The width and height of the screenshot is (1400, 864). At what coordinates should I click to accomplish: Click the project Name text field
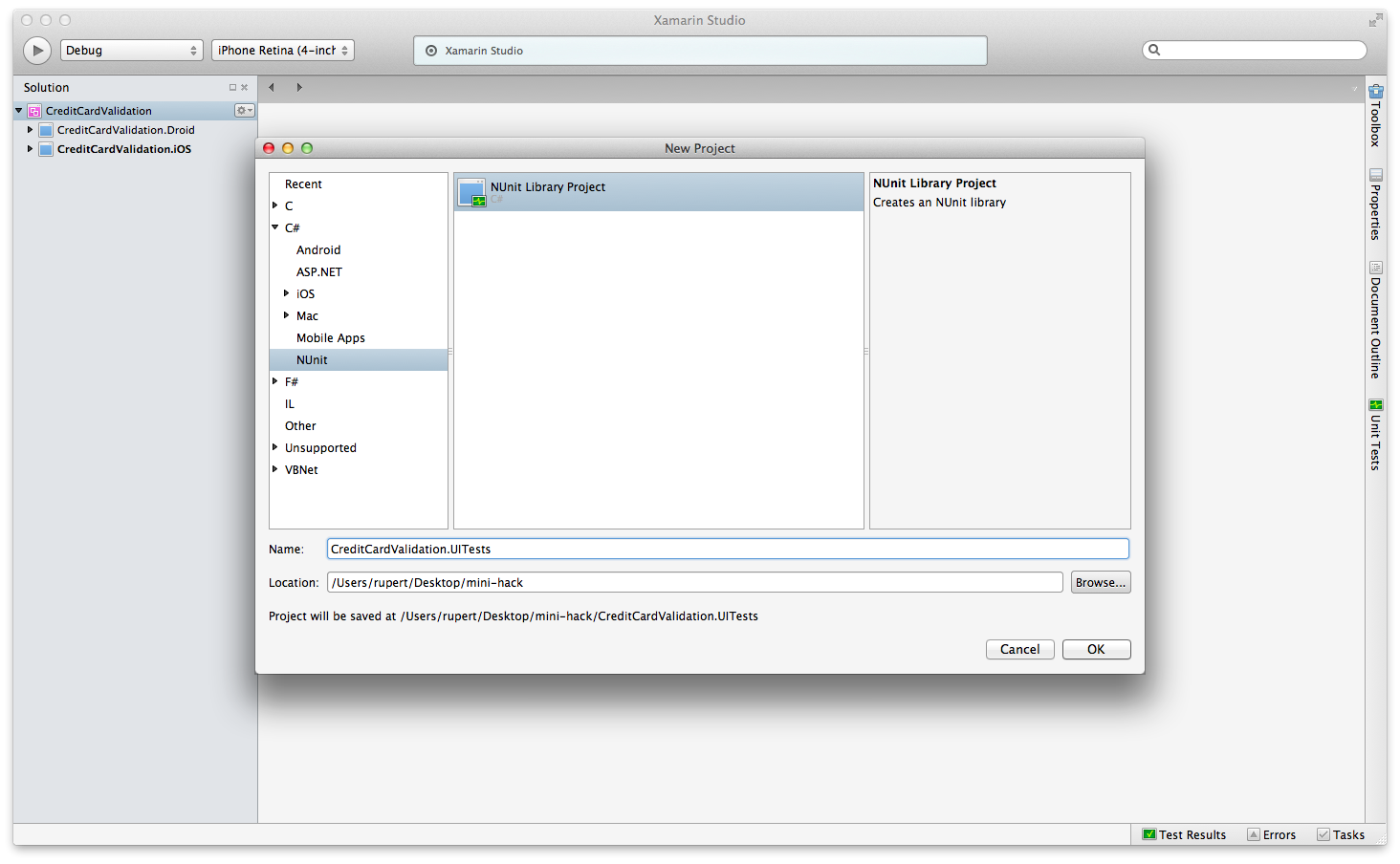pyautogui.click(x=727, y=550)
